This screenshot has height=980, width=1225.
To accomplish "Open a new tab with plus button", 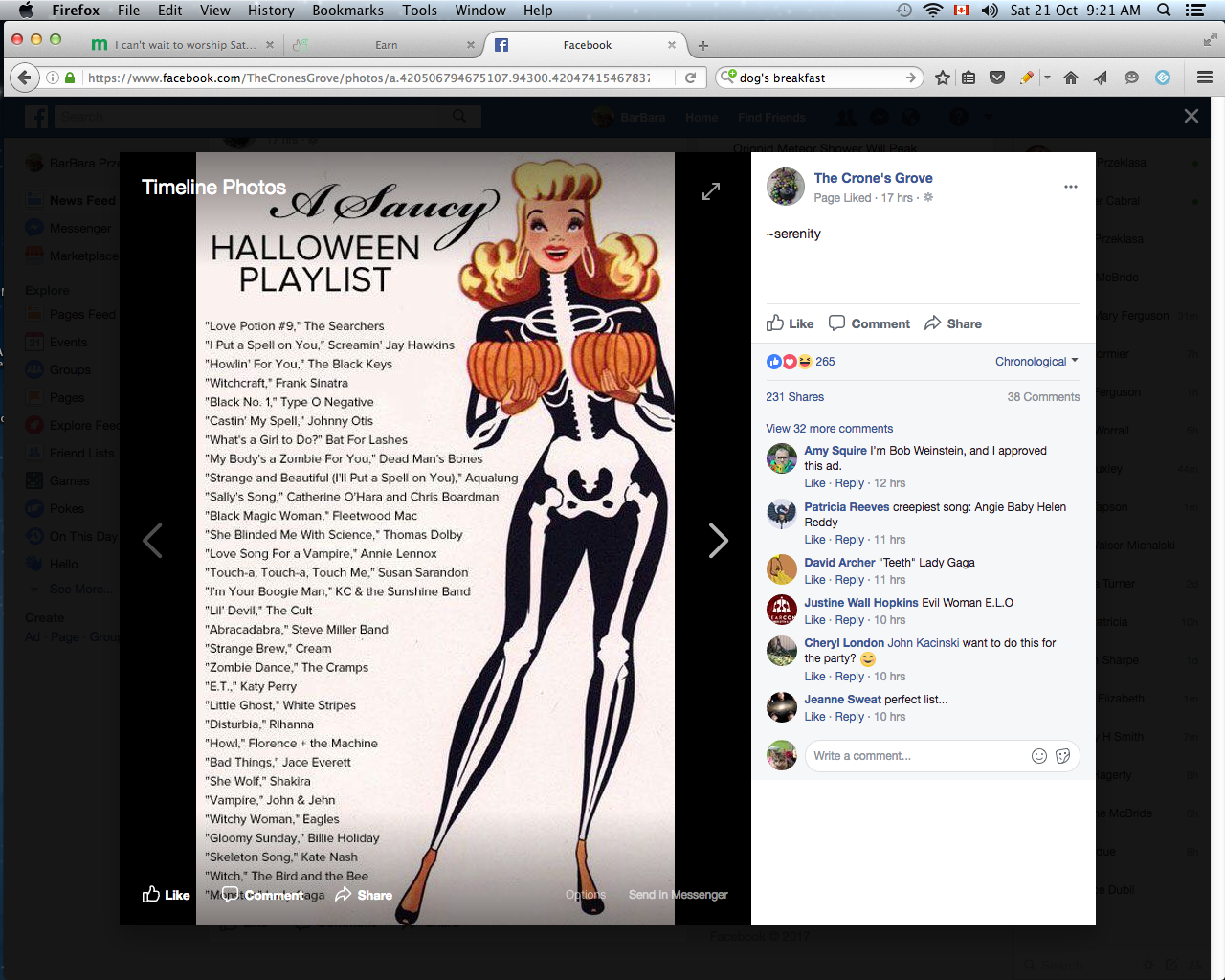I will tap(703, 45).
